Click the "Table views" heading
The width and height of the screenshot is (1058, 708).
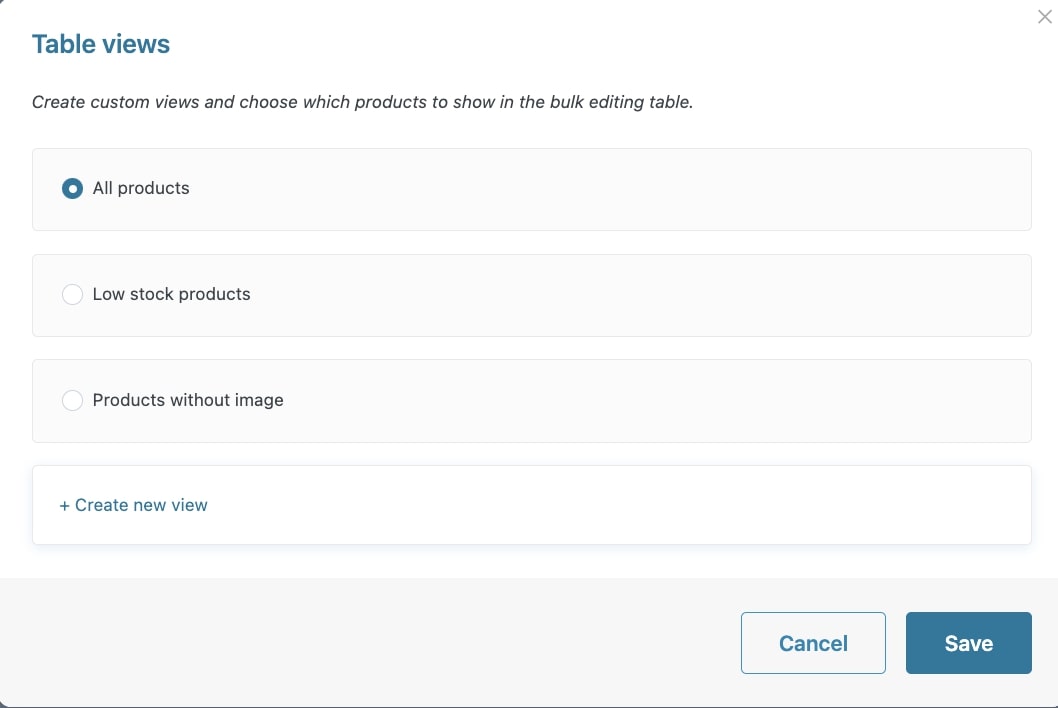[x=101, y=45]
